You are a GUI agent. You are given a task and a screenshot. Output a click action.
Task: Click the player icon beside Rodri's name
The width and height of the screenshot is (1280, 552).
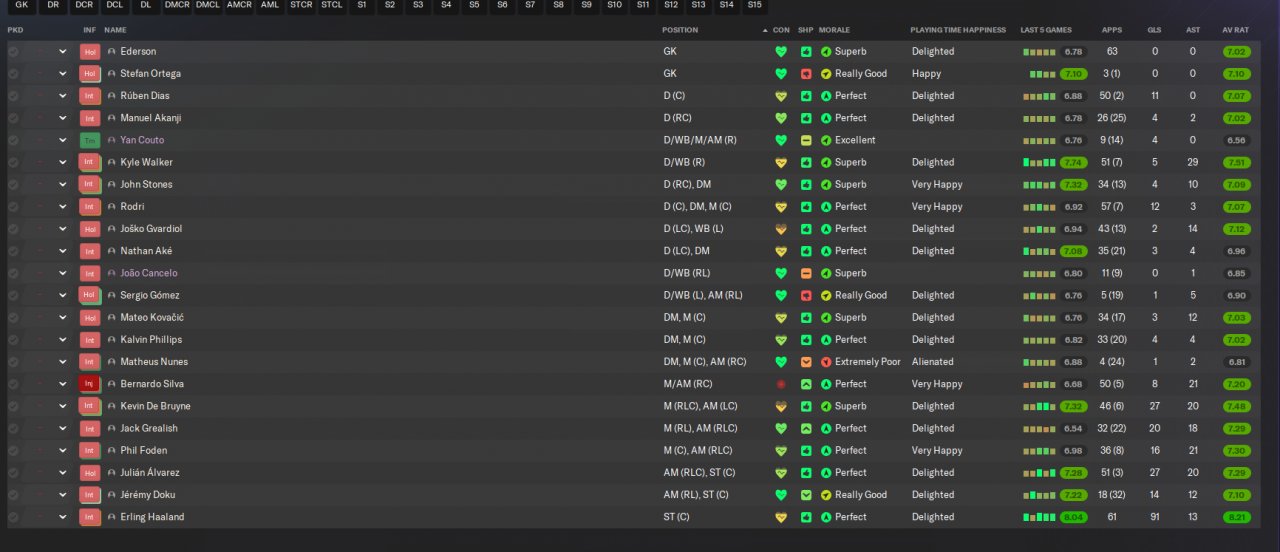pyautogui.click(x=112, y=207)
